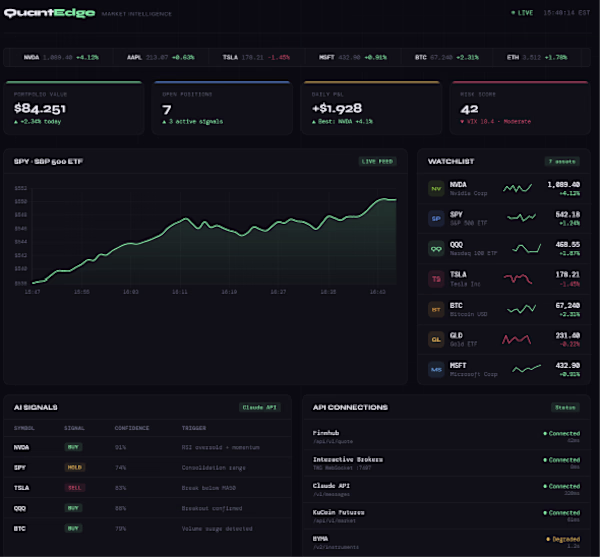Click the Claude API badge

pos(259,407)
